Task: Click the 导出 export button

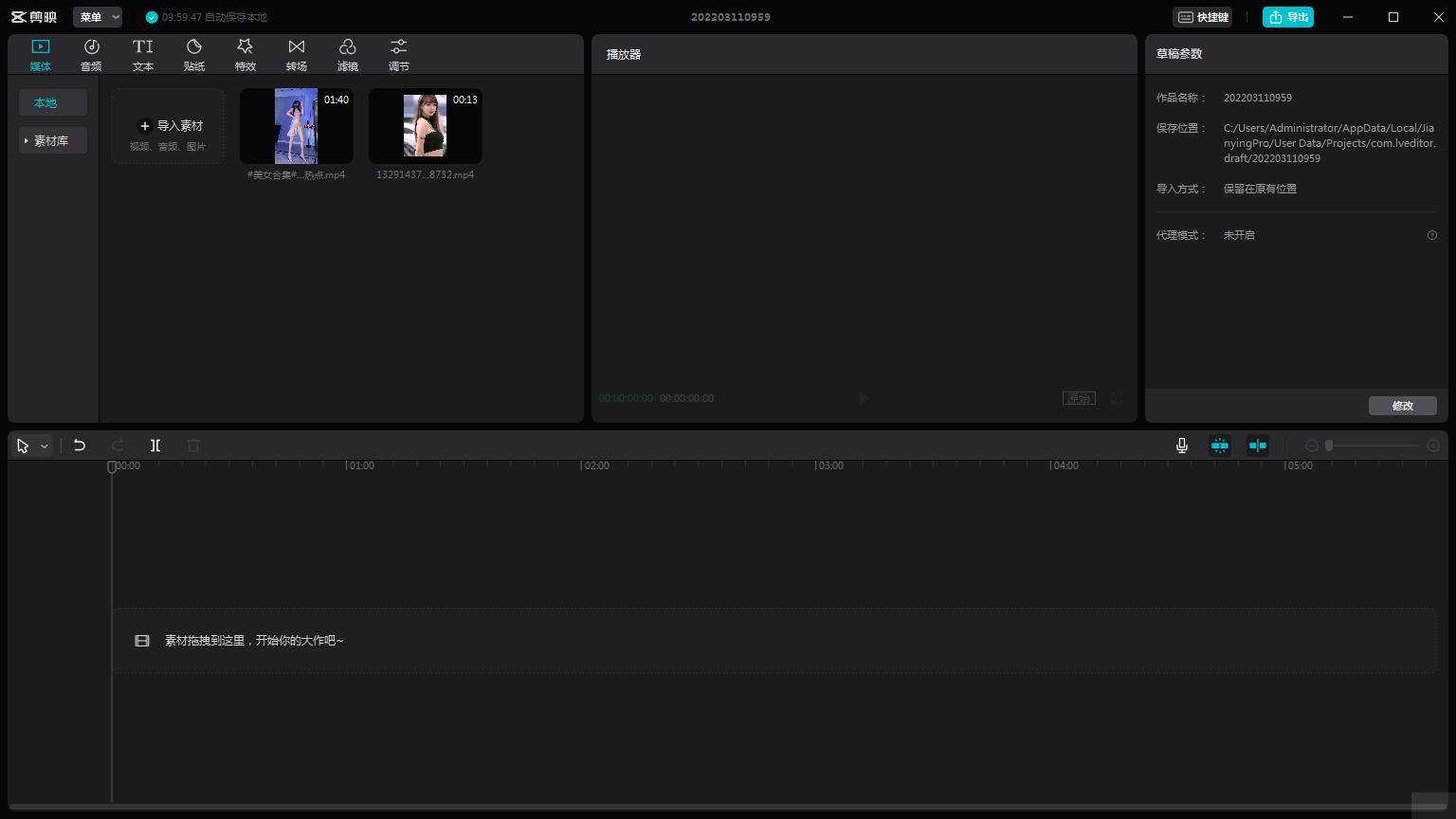Action: tap(1288, 17)
